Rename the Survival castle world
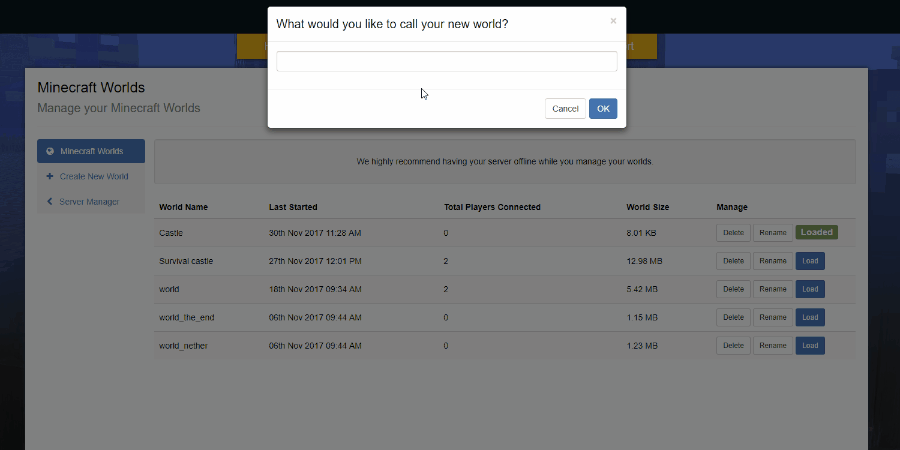900x450 pixels. pos(773,261)
